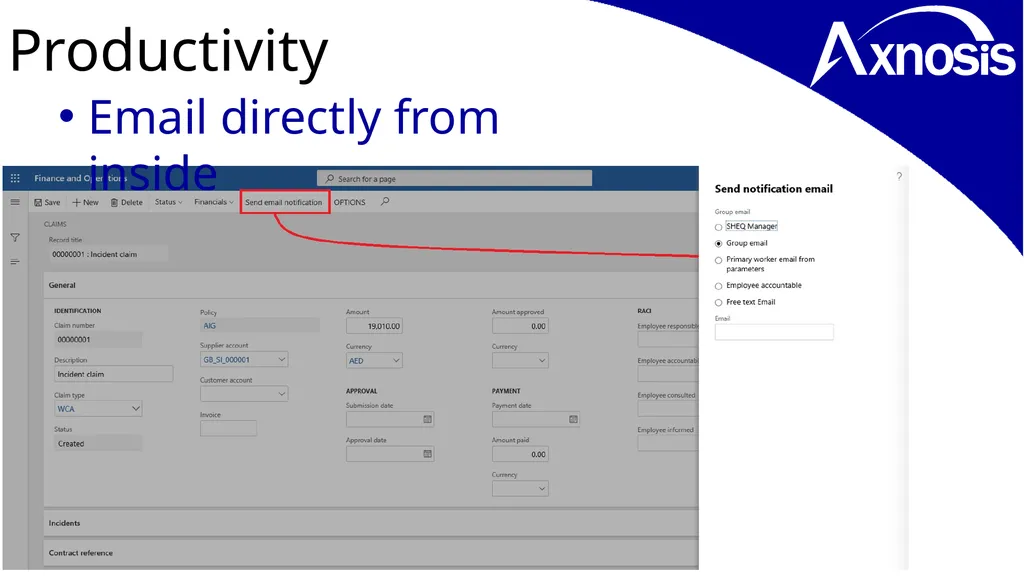This screenshot has width=1024, height=576.
Task: Select the Group email radio option
Action: tap(718, 244)
